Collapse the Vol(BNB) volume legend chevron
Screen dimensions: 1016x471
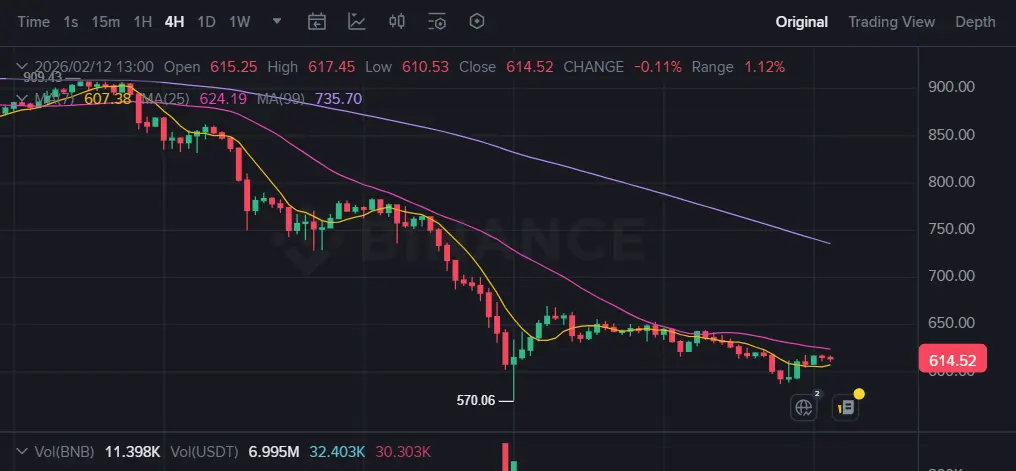pos(22,452)
